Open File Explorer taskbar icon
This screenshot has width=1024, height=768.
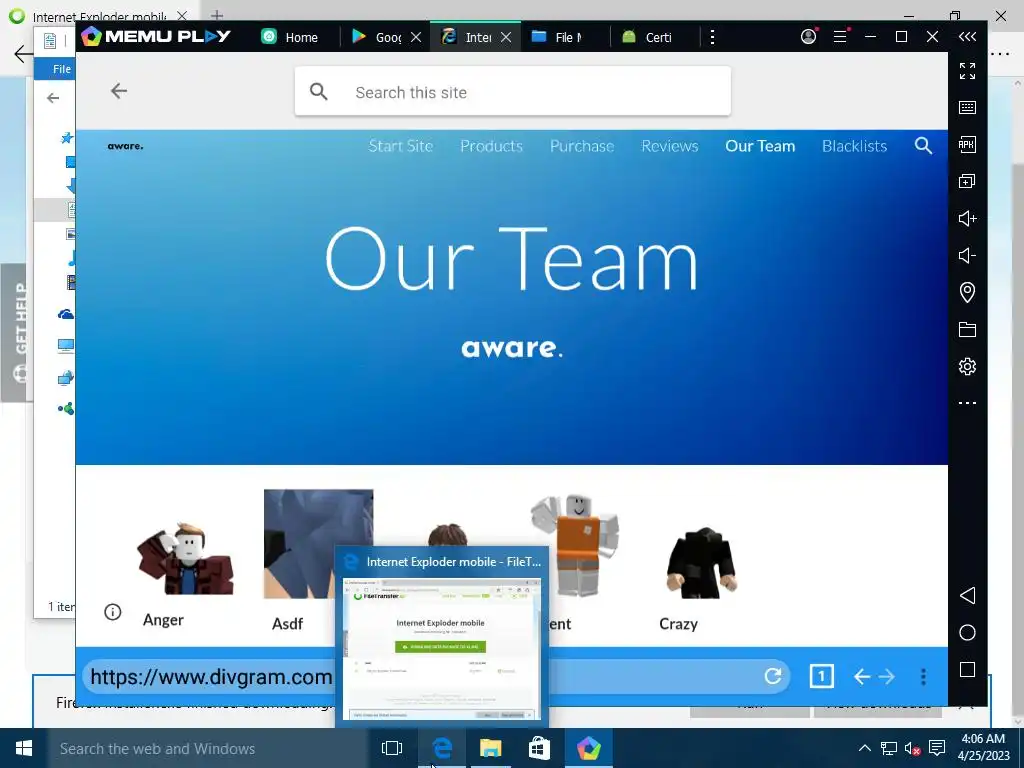tap(490, 748)
